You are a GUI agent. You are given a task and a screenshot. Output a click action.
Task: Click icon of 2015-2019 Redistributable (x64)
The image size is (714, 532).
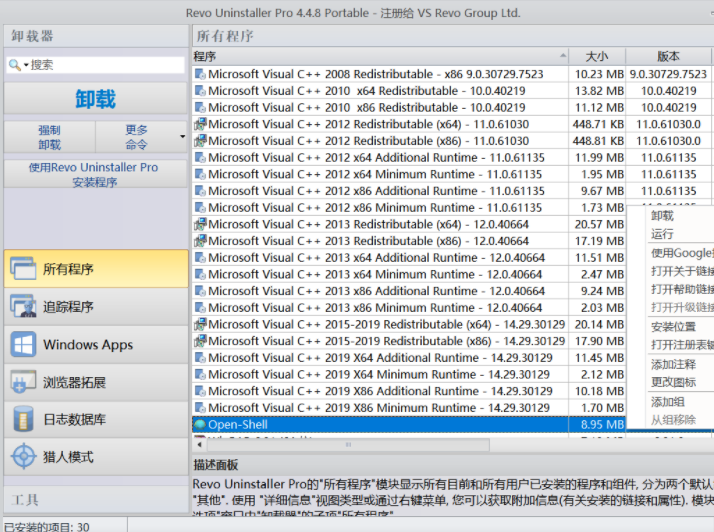[200, 324]
